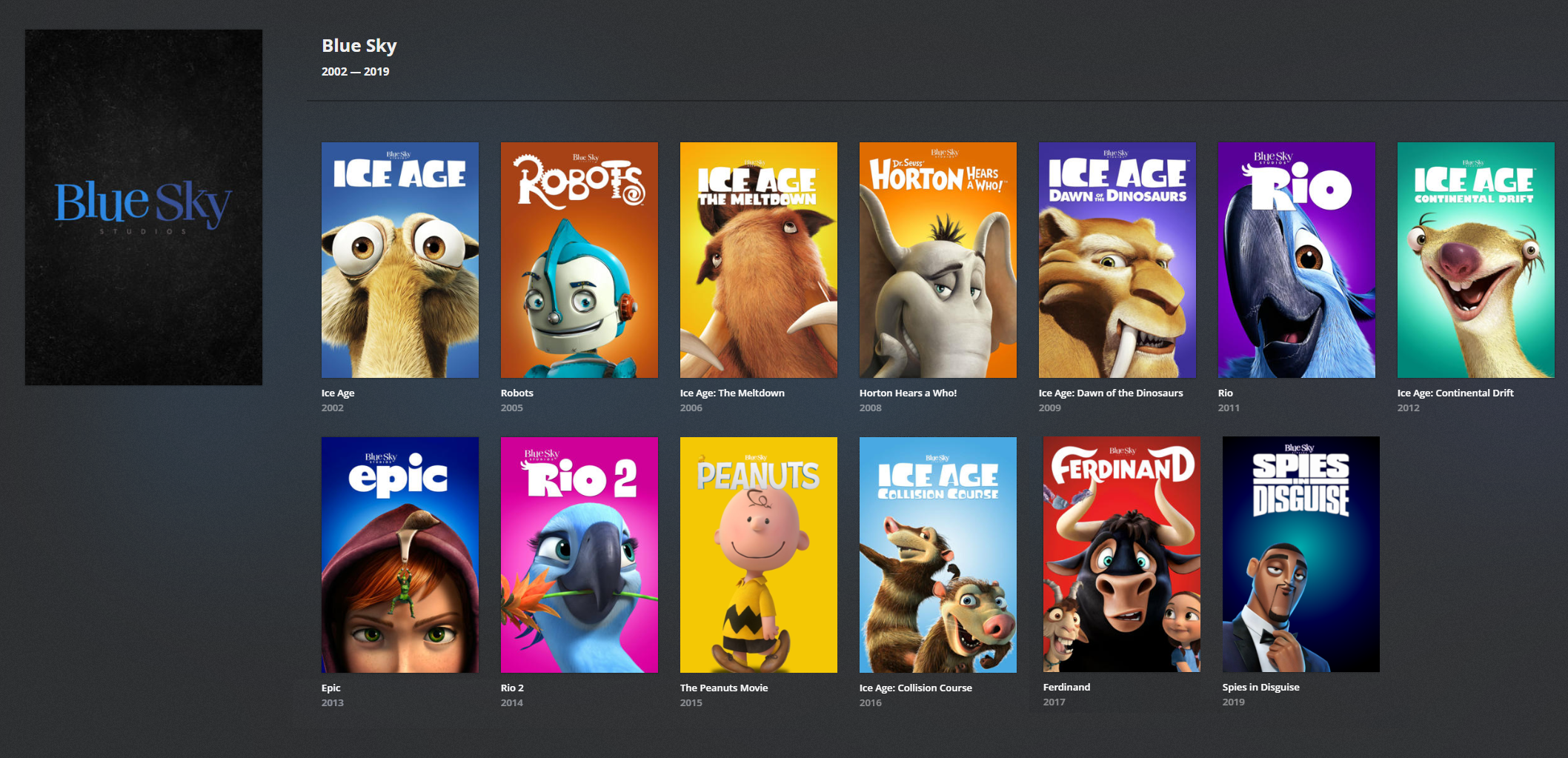Select the year 2005 under Robots
This screenshot has width=1568, height=758.
point(512,408)
